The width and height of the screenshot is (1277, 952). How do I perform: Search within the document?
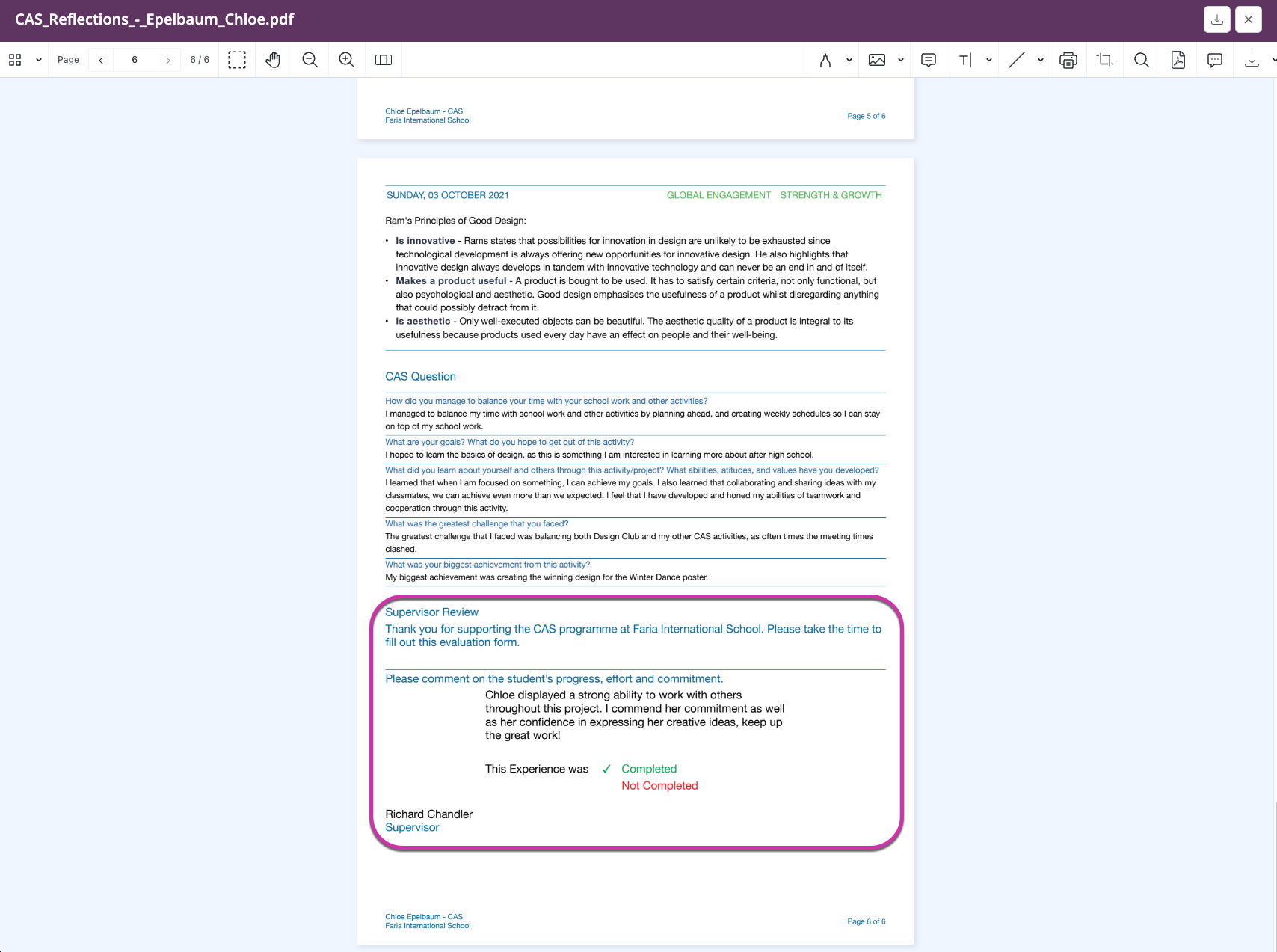pos(1141,60)
